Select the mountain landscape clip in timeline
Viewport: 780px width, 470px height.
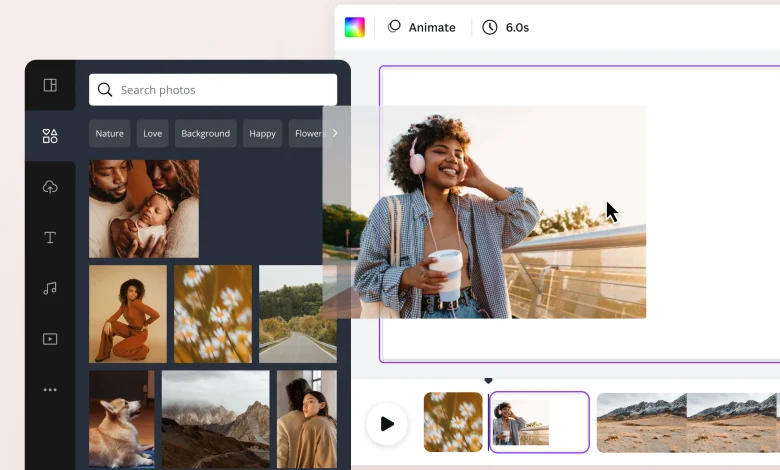pyautogui.click(x=687, y=422)
